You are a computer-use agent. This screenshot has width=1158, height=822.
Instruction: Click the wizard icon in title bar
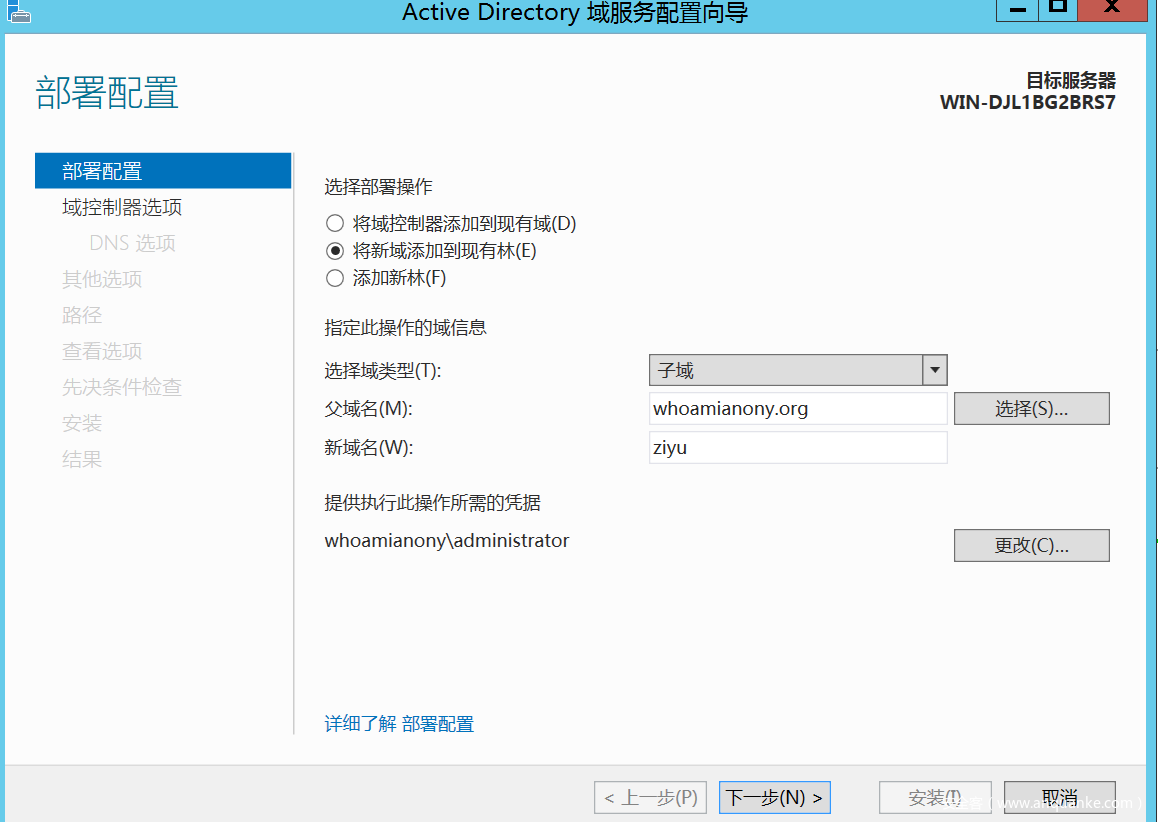coord(18,11)
